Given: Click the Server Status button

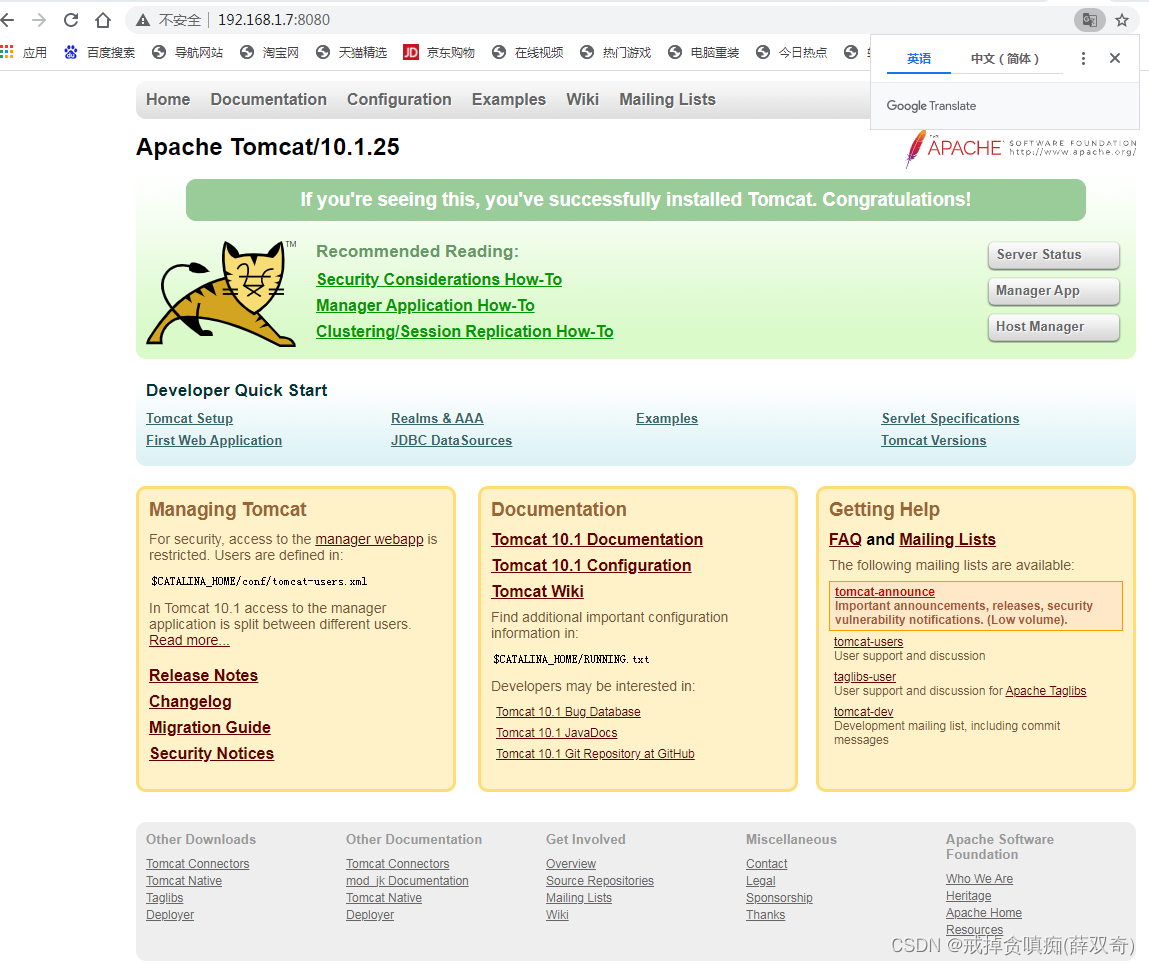Looking at the screenshot, I should click(x=1053, y=255).
